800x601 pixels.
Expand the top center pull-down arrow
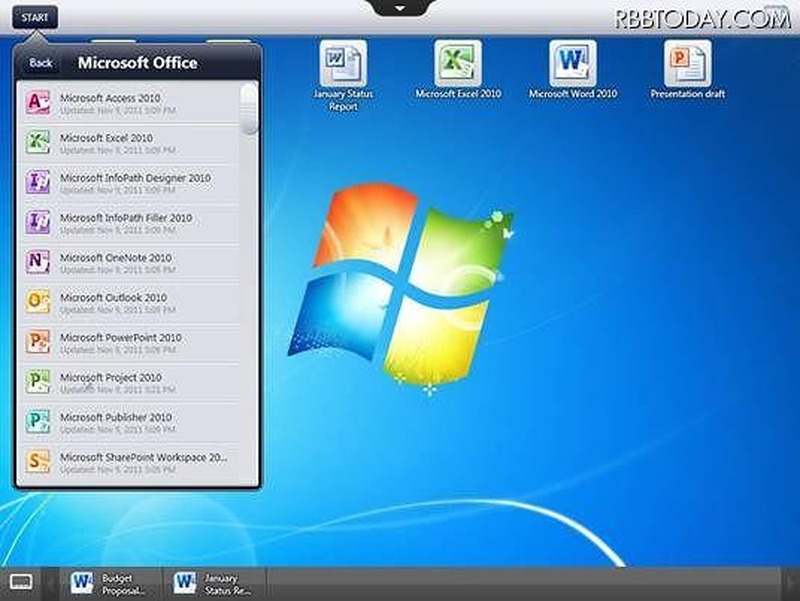click(x=400, y=8)
